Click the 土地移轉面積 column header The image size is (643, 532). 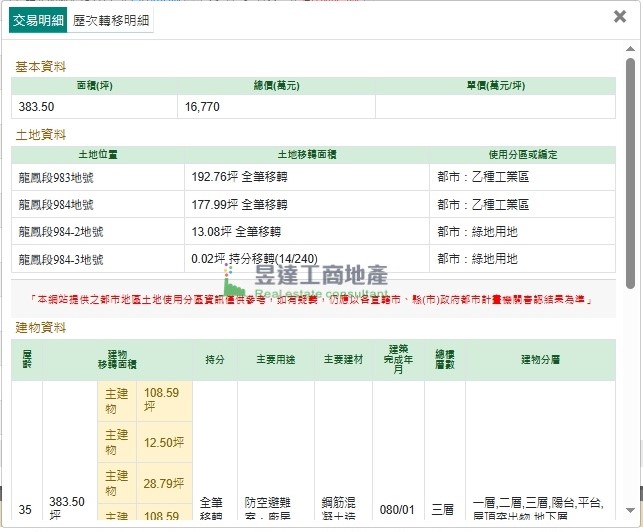pyautogui.click(x=306, y=155)
